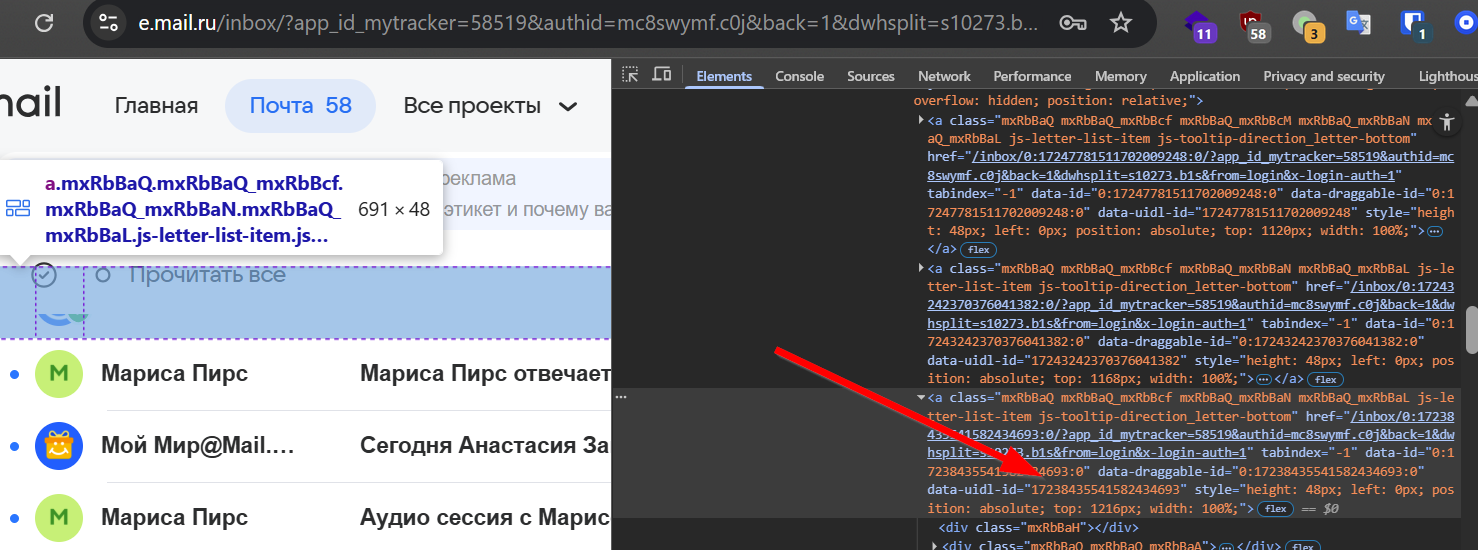Follow href link in the selected anchor element
Screen dimensions: 1478x550
pos(1190,435)
